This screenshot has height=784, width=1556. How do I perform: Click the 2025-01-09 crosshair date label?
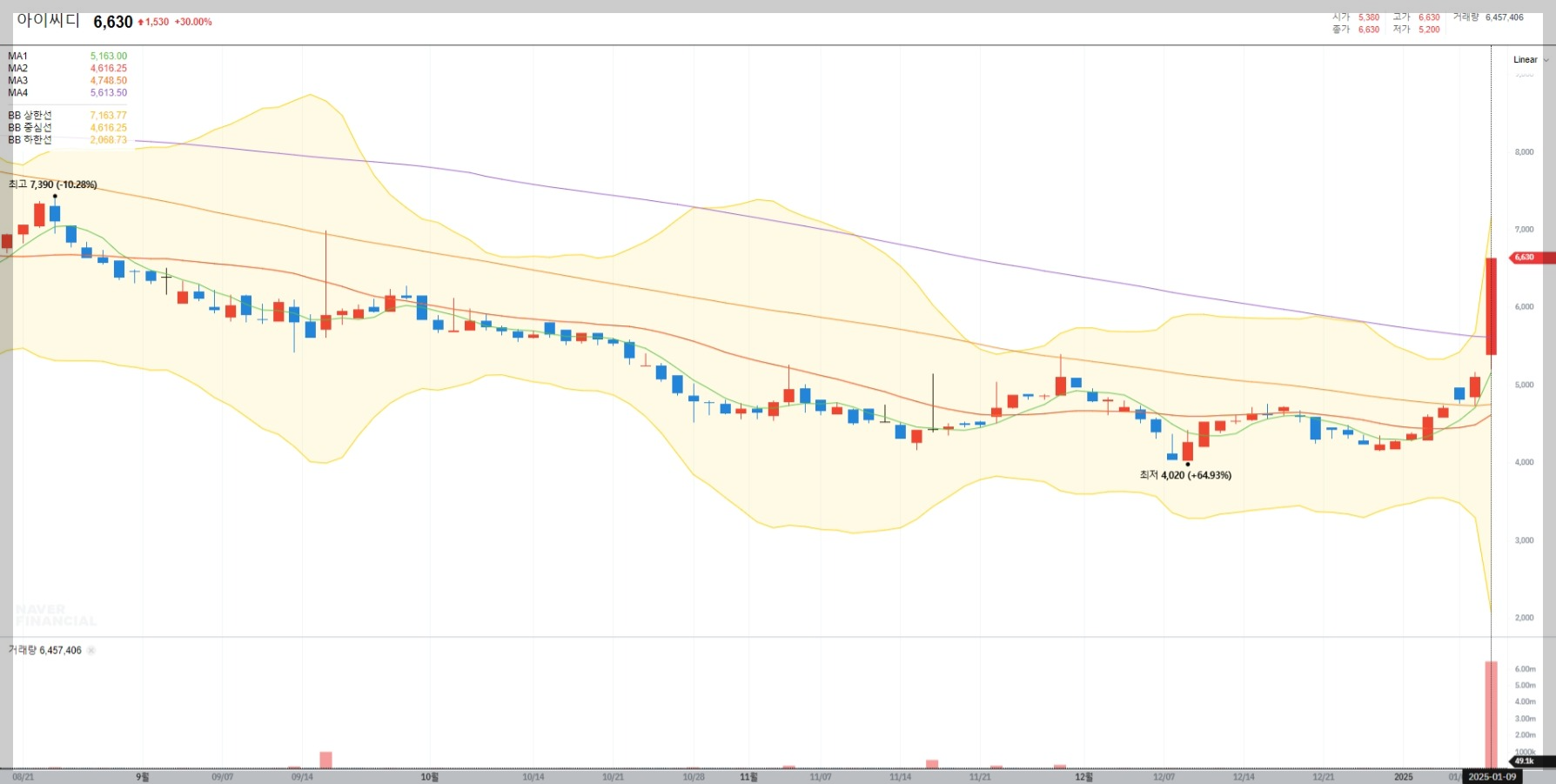tap(1492, 776)
